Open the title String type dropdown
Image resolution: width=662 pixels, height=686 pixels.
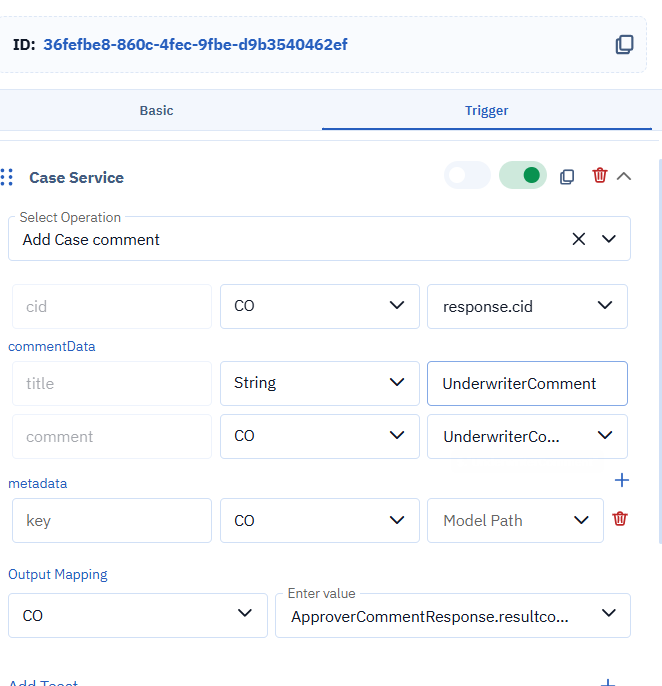click(x=320, y=383)
